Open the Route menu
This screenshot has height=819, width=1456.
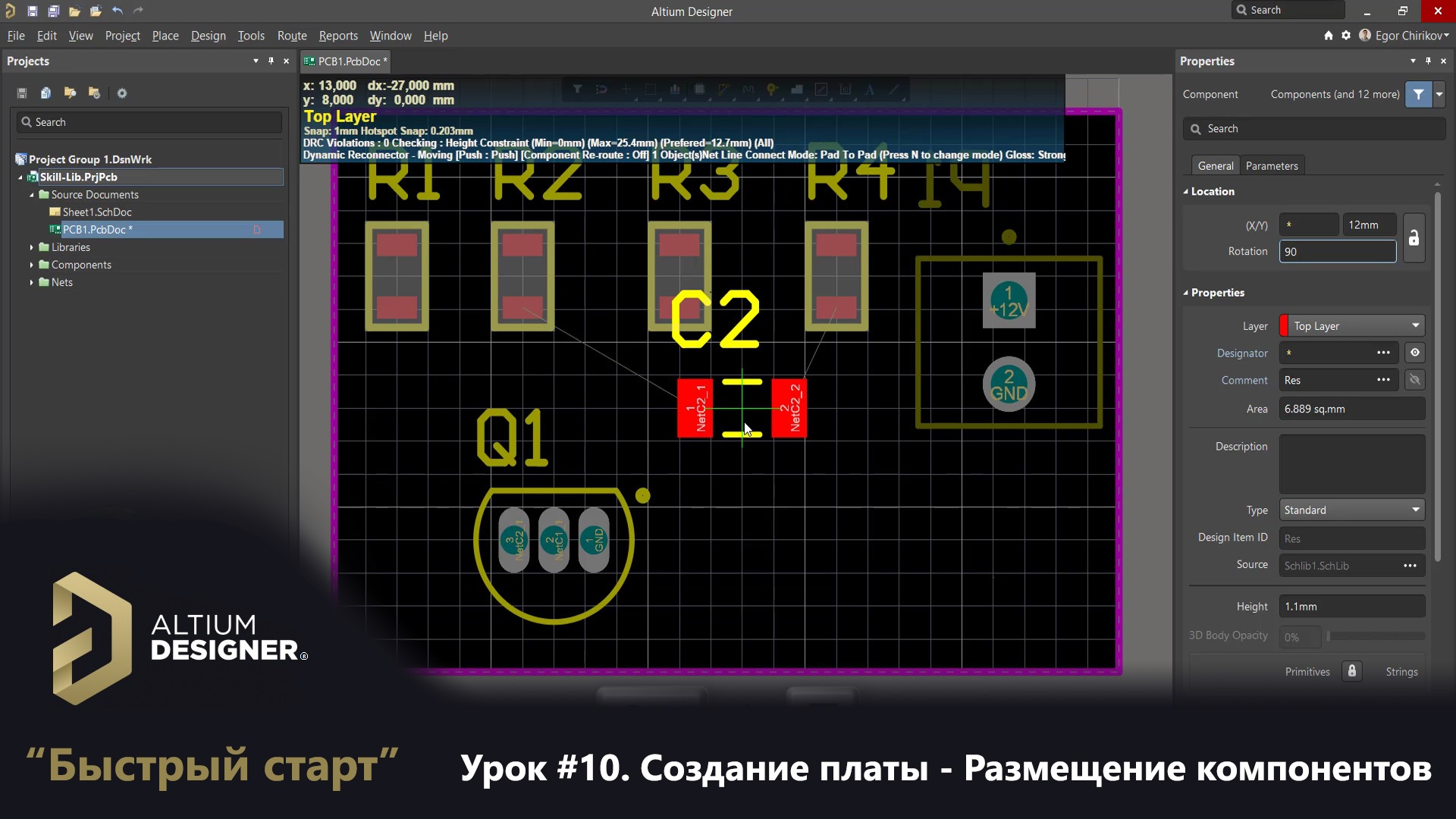(x=292, y=35)
